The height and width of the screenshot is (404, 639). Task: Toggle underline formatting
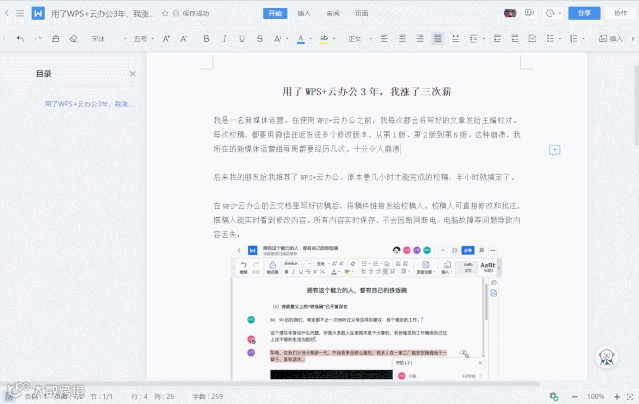click(x=242, y=39)
